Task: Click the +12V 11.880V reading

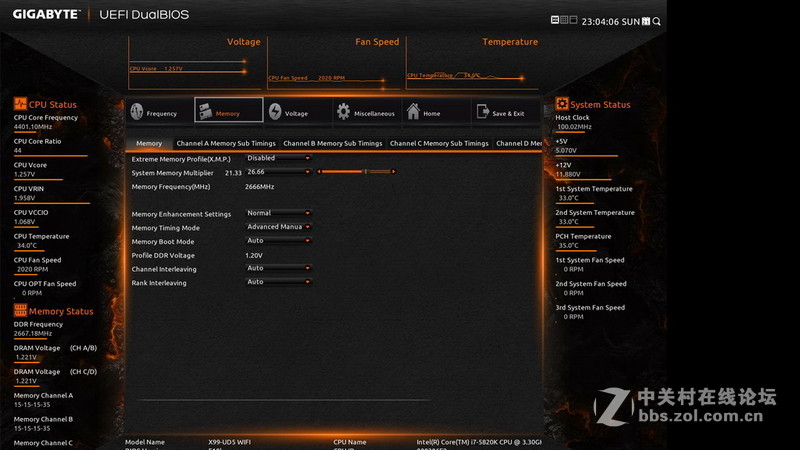Action: point(568,174)
